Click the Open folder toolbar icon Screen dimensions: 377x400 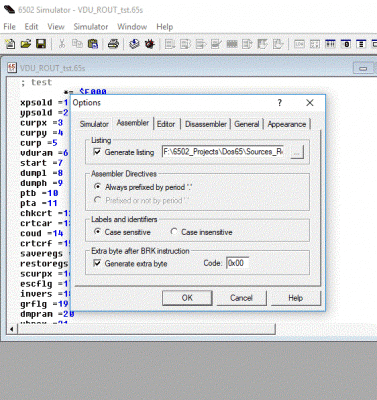click(x=26, y=44)
